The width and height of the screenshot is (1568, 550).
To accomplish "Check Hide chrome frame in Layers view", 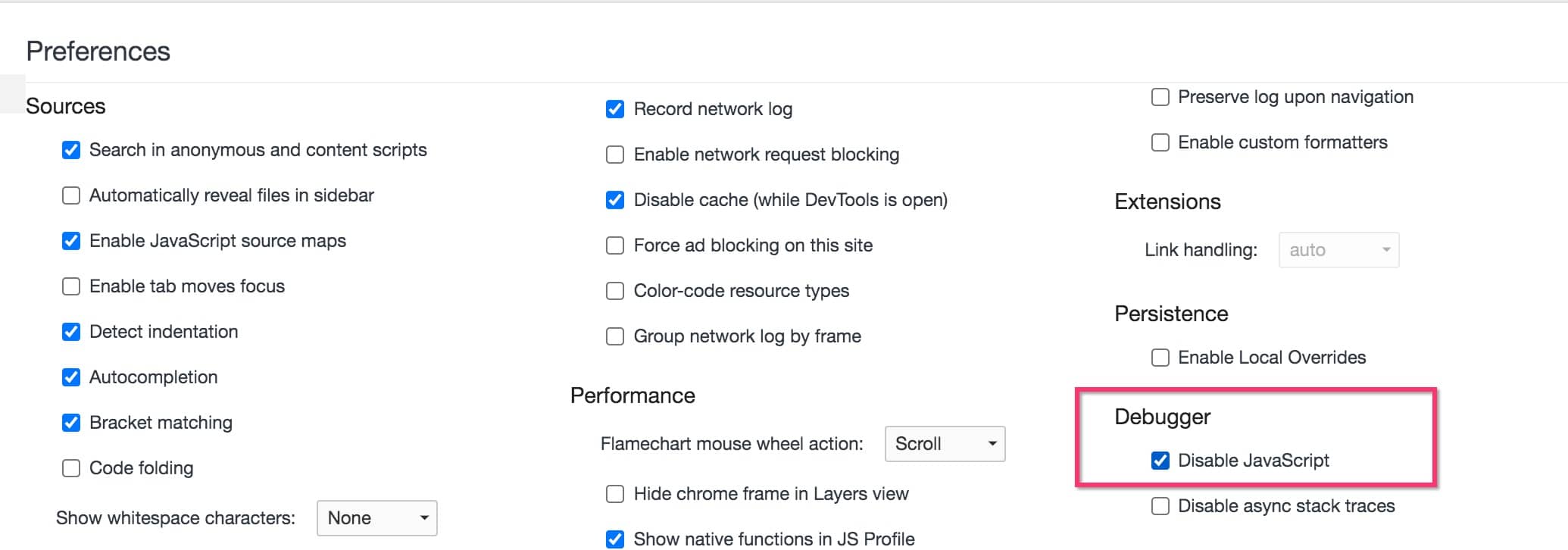I will (614, 494).
